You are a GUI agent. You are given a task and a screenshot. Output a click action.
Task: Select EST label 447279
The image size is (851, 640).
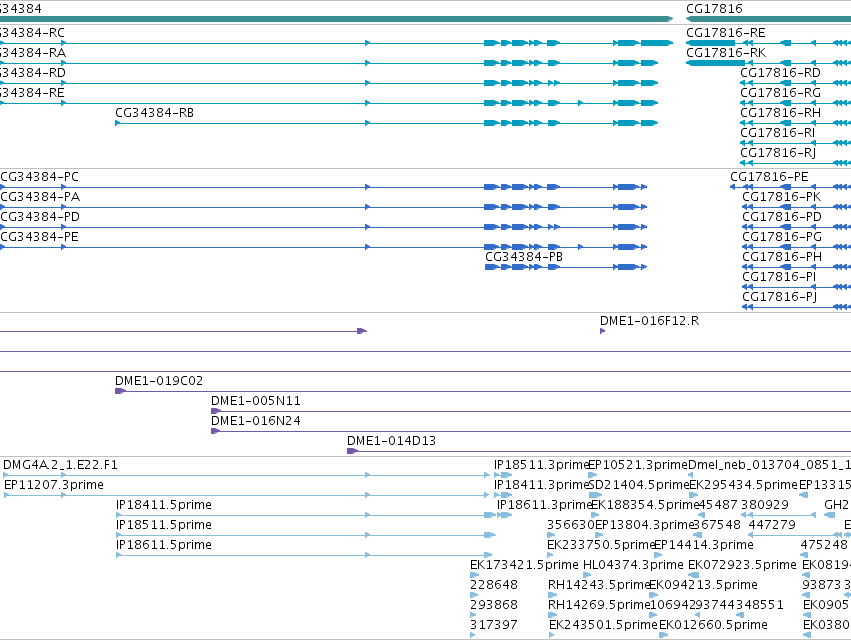click(772, 525)
